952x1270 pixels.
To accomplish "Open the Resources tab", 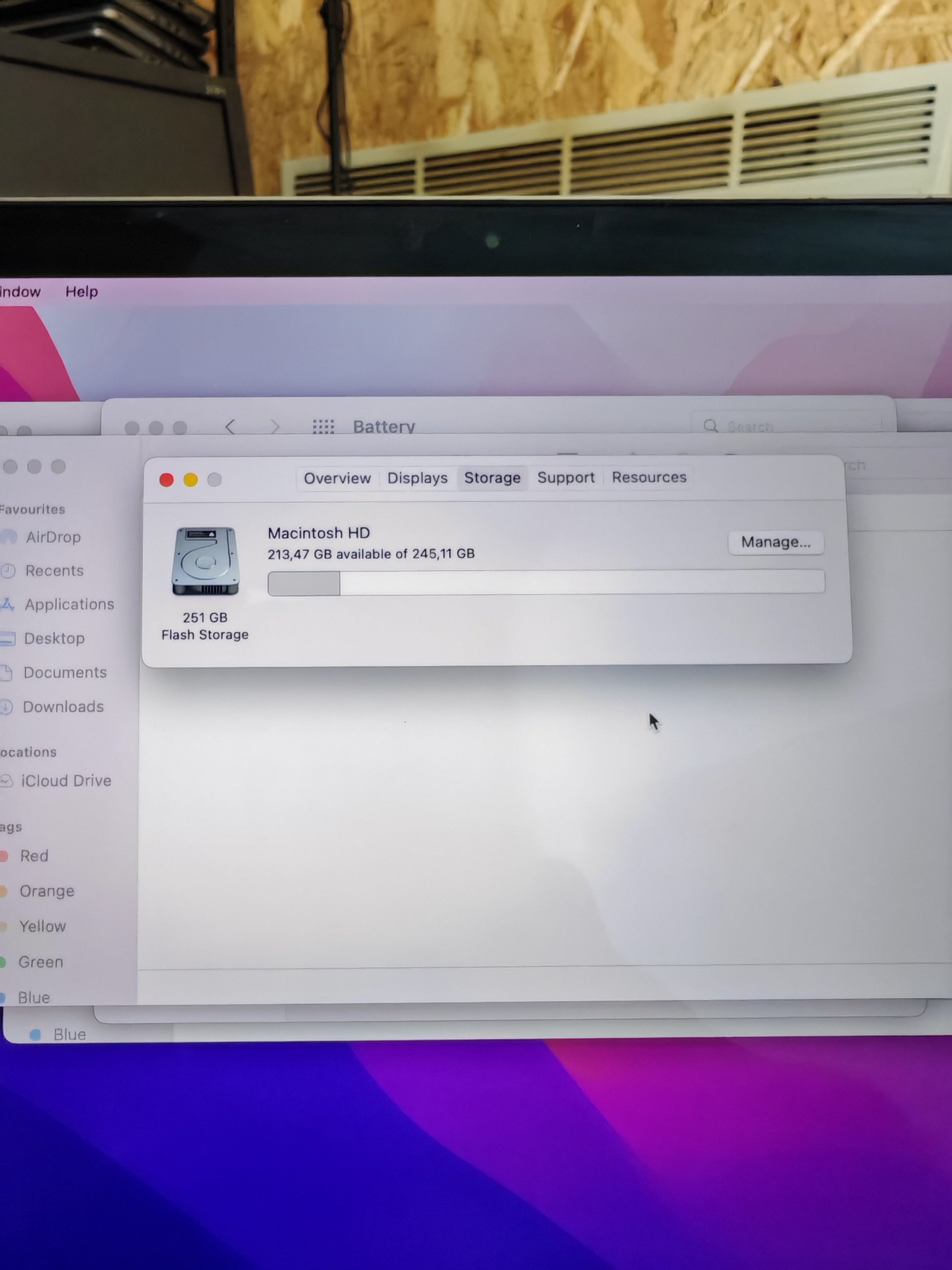I will pyautogui.click(x=649, y=477).
